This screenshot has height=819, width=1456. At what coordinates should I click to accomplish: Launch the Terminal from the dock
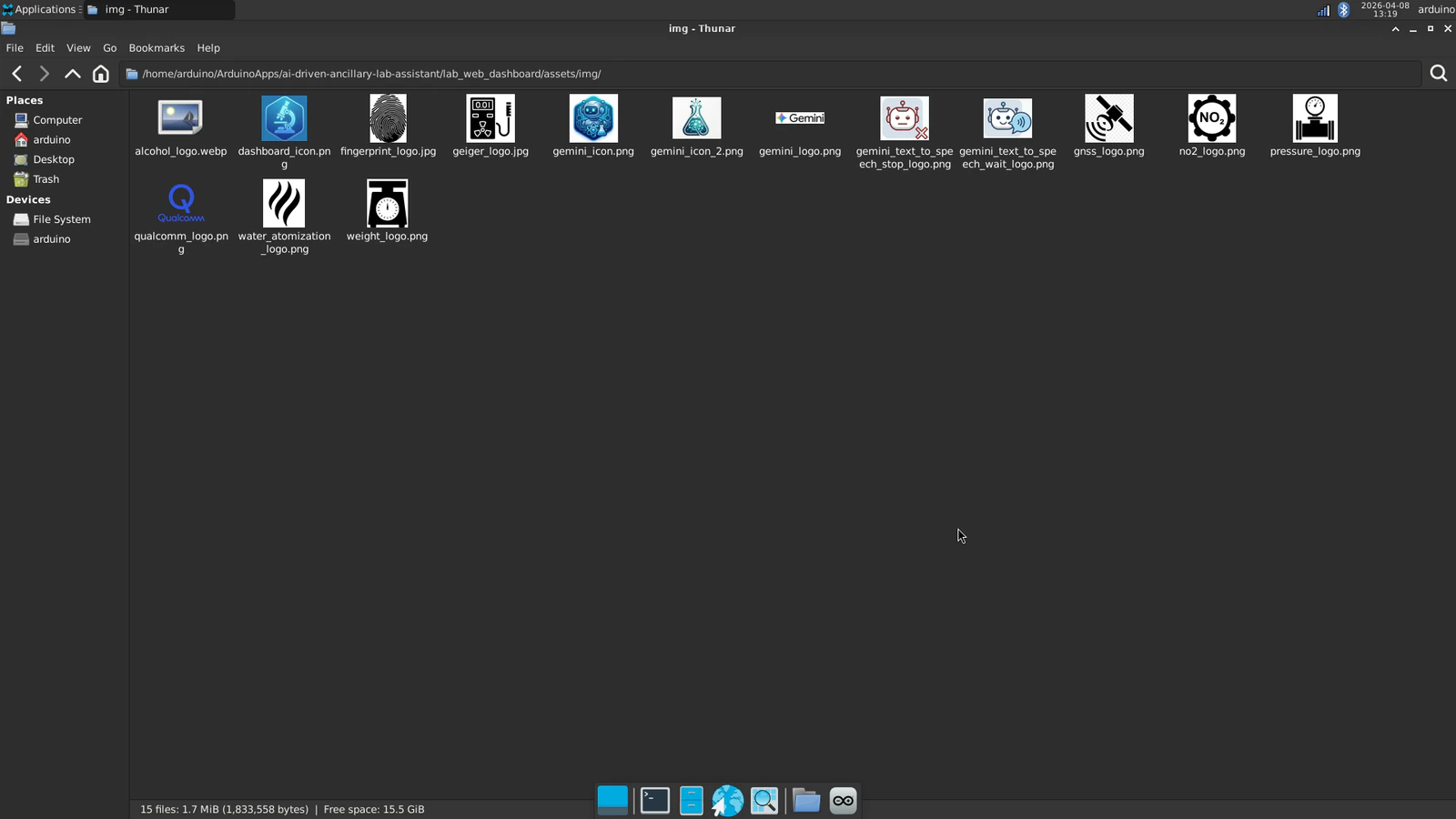point(655,800)
